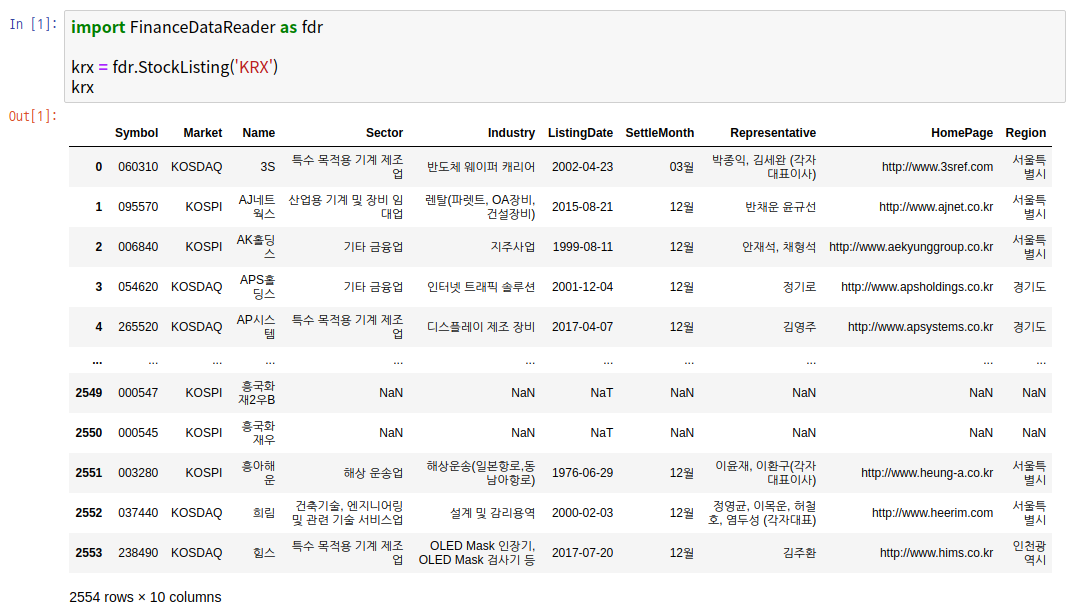Click the http://www.heerim.com homepage value

(x=932, y=513)
